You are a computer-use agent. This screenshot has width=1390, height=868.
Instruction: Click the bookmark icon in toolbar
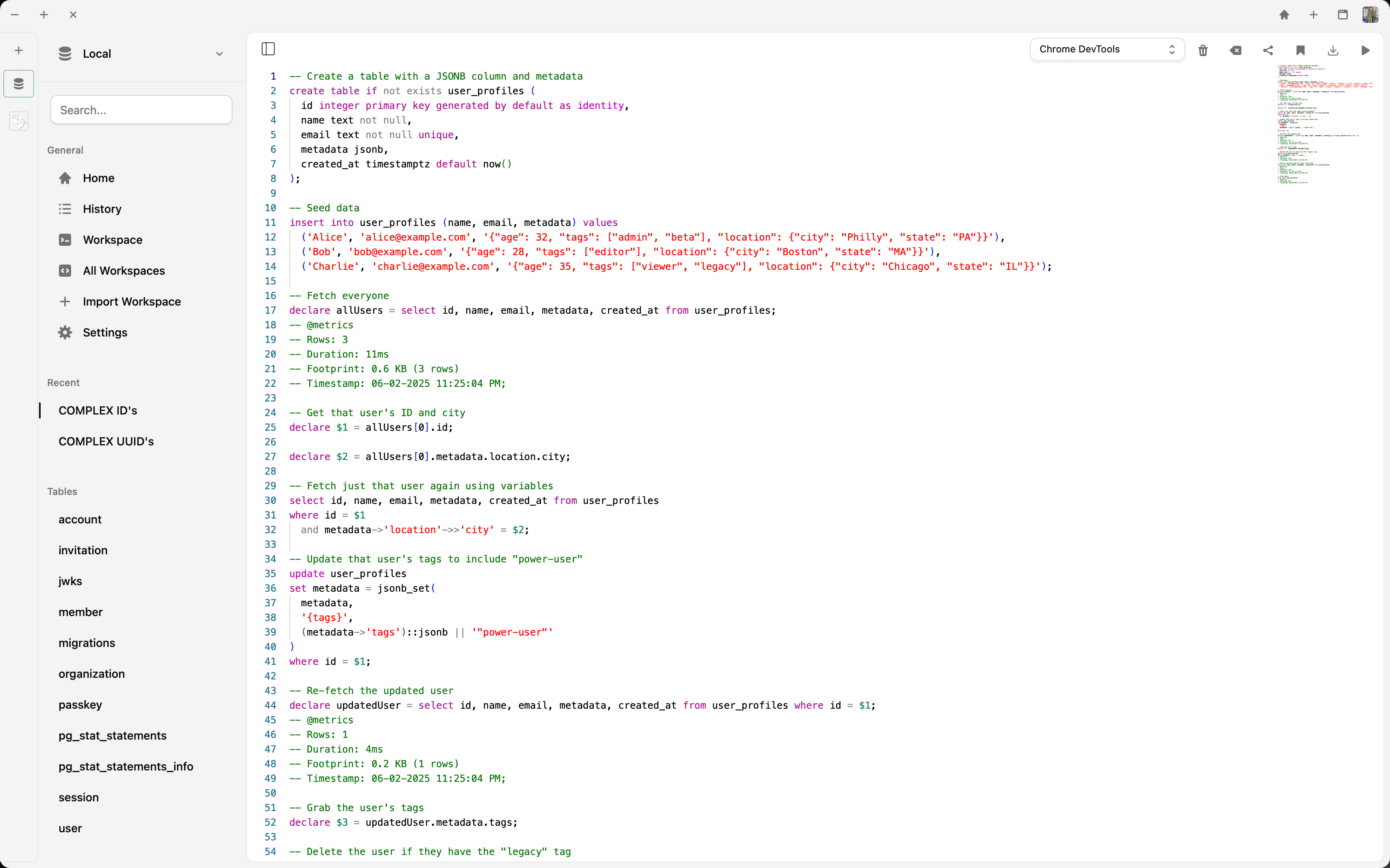[1301, 50]
